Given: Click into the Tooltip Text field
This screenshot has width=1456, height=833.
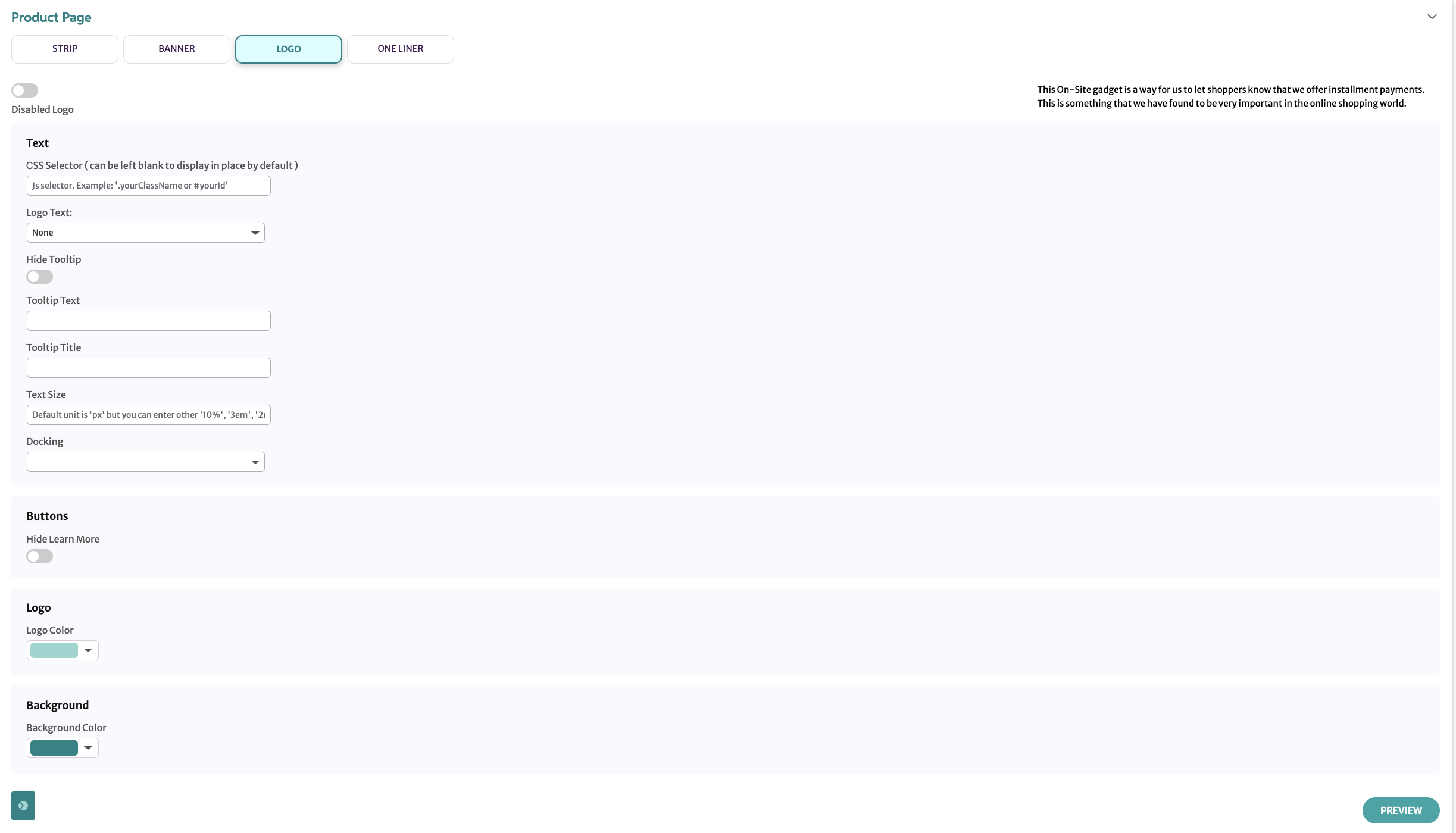Looking at the screenshot, I should [149, 321].
